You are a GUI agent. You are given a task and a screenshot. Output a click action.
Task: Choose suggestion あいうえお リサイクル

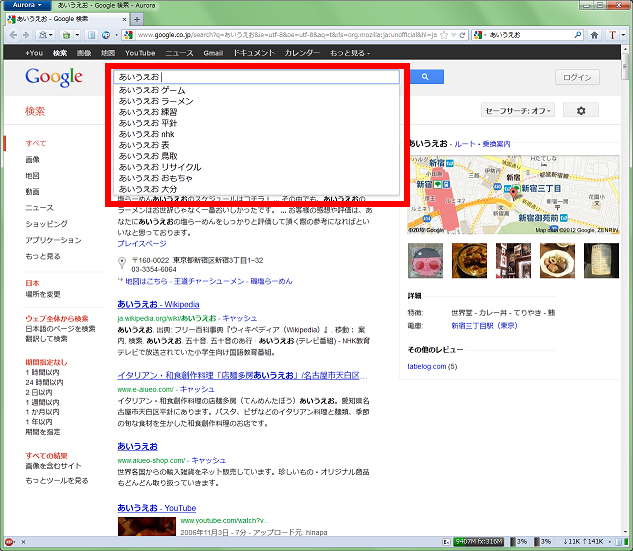tap(257, 167)
